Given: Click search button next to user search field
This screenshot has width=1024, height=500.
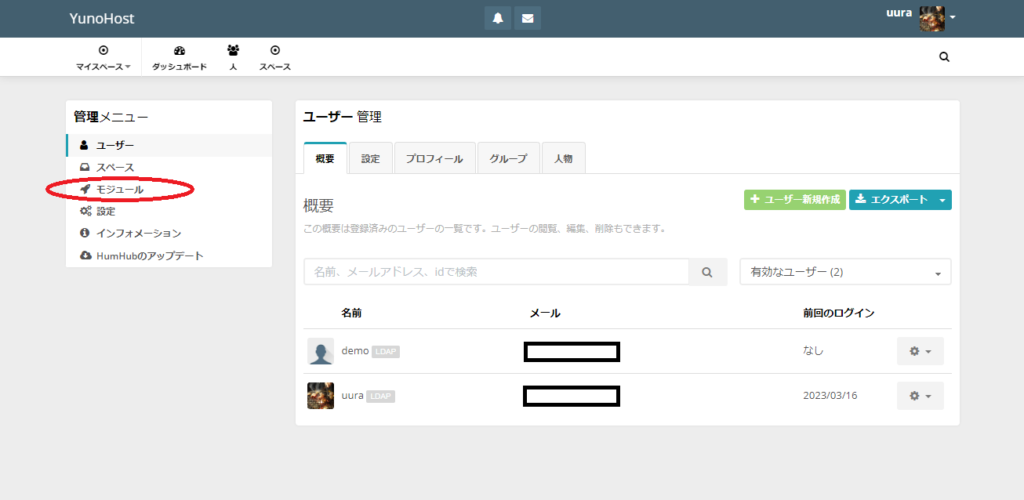Looking at the screenshot, I should click(707, 272).
